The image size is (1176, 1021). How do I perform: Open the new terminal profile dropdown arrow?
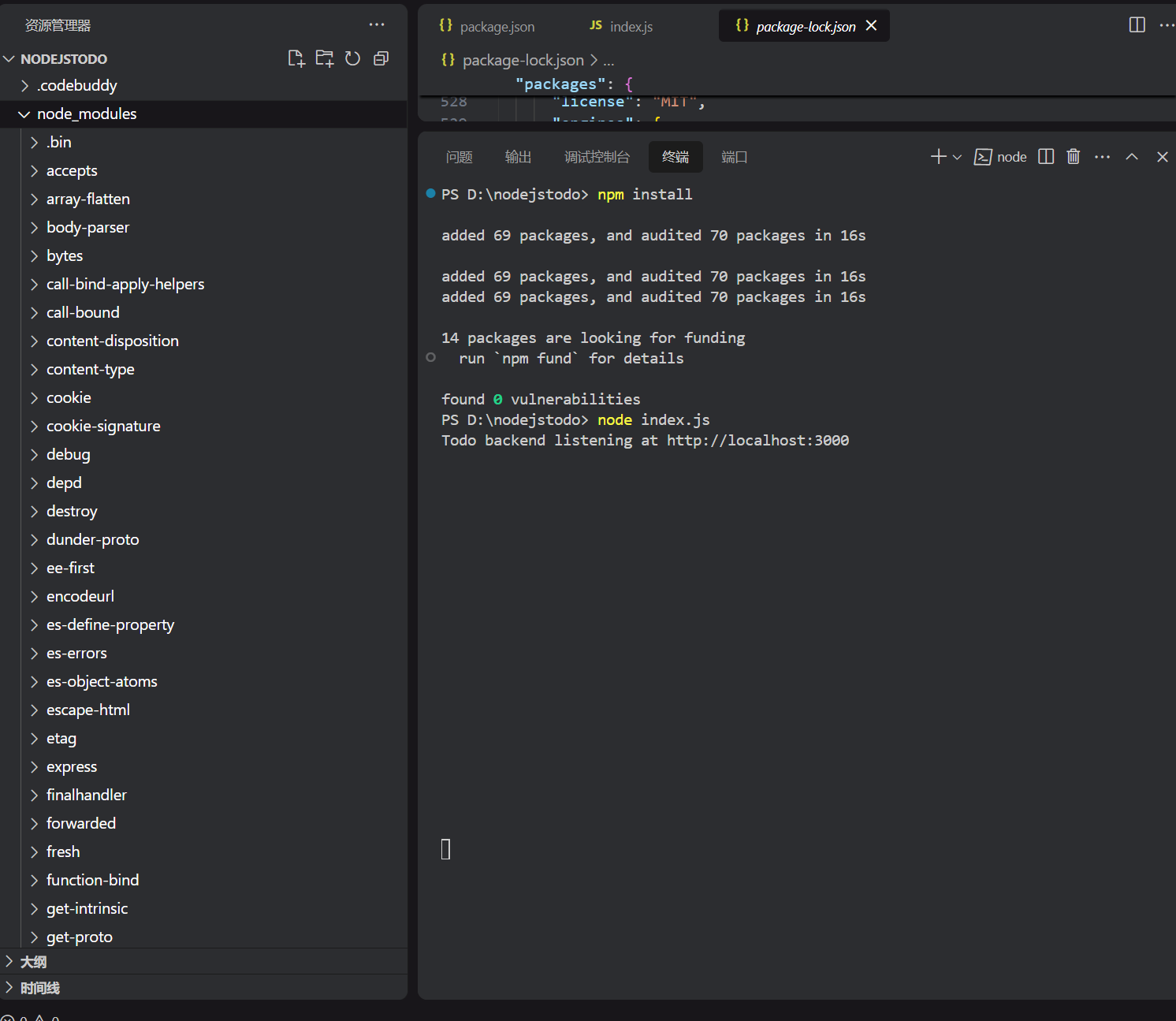pos(957,157)
